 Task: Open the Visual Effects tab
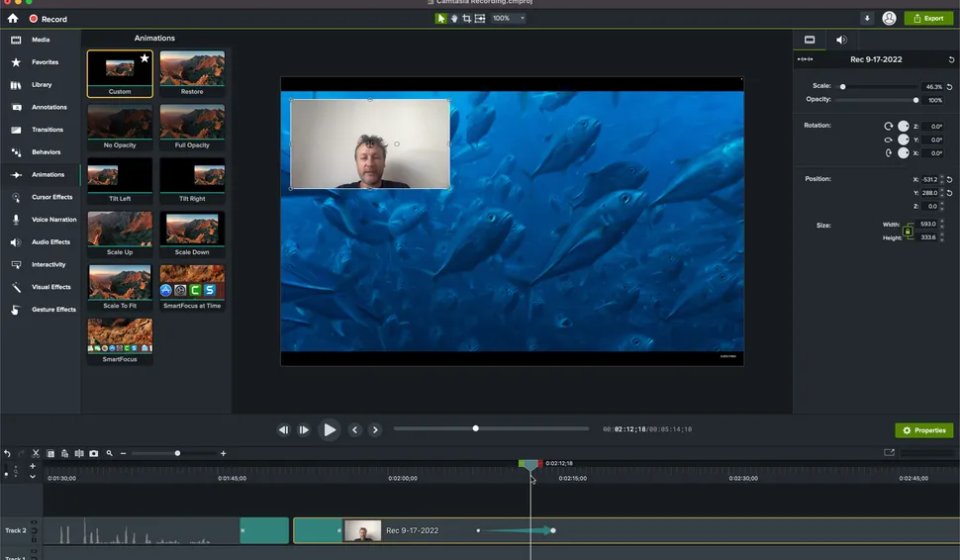(40, 287)
